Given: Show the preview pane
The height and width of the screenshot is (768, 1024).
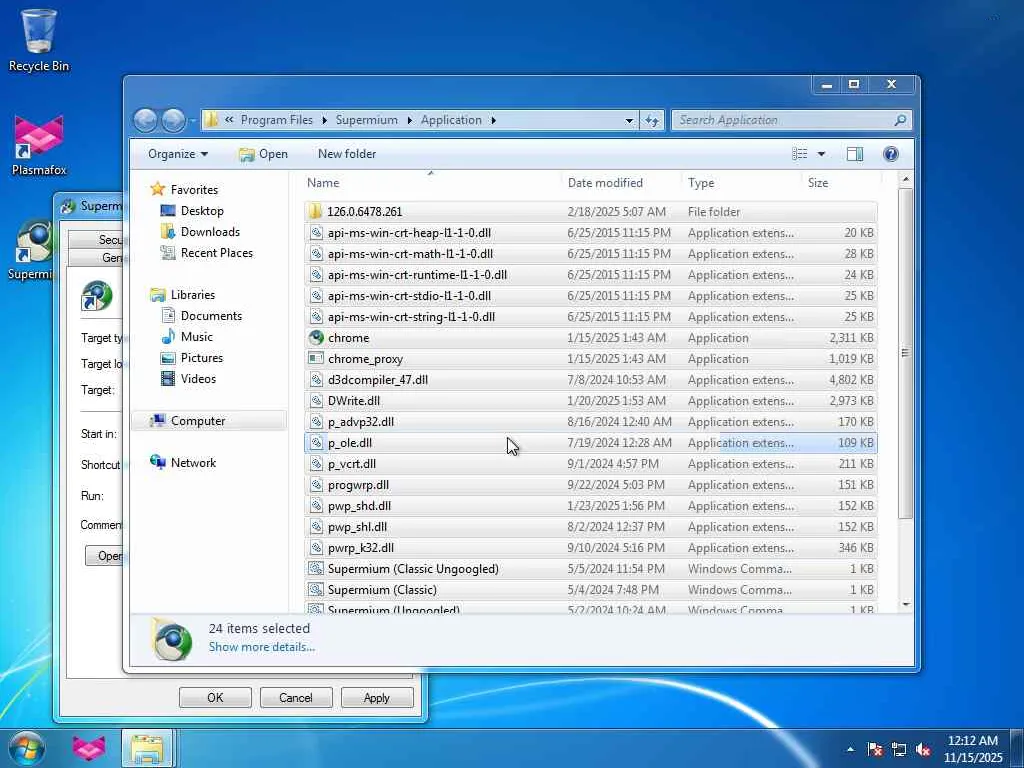Looking at the screenshot, I should click(x=854, y=153).
